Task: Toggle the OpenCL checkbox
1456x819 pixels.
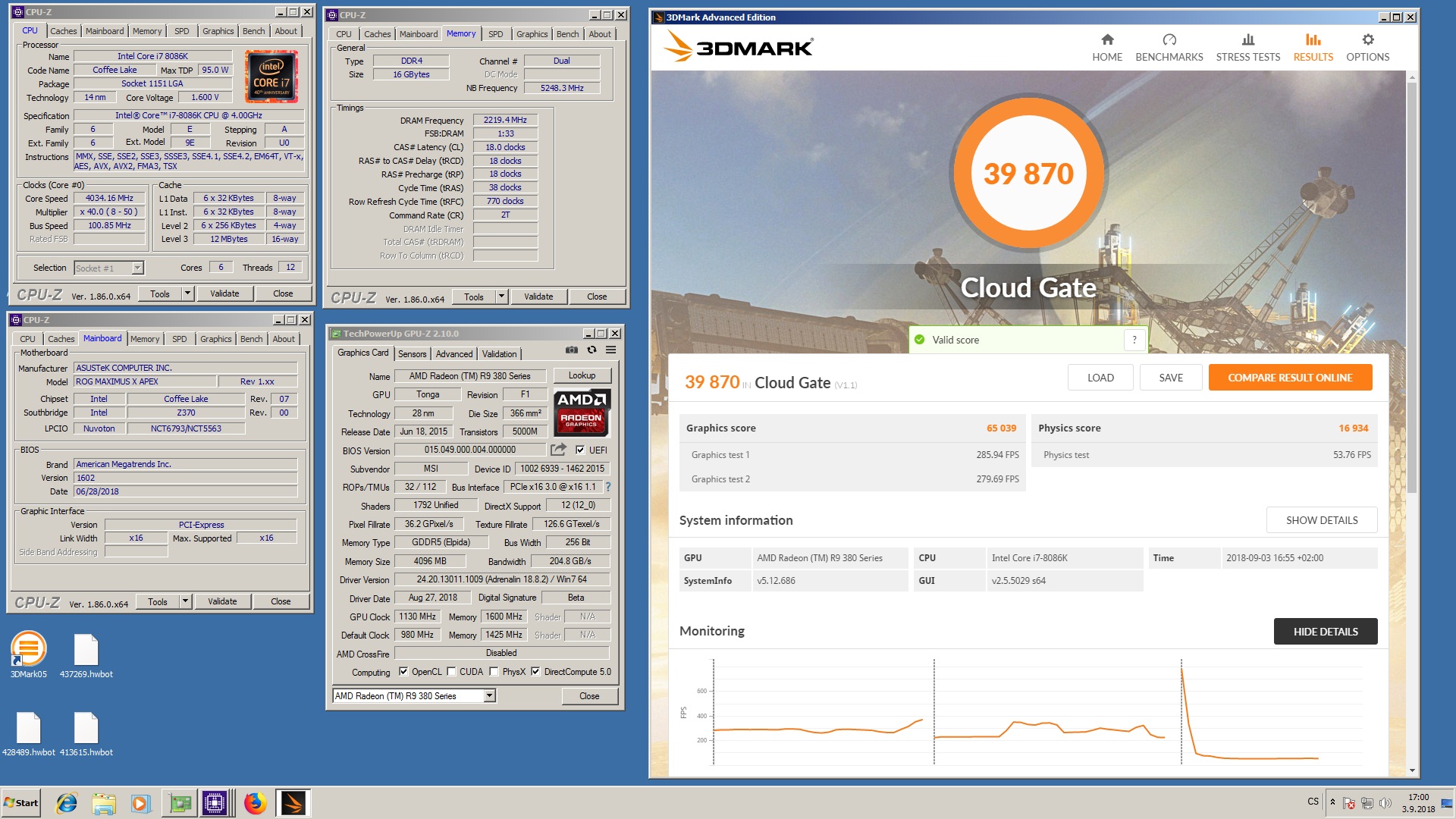Action: tap(403, 671)
